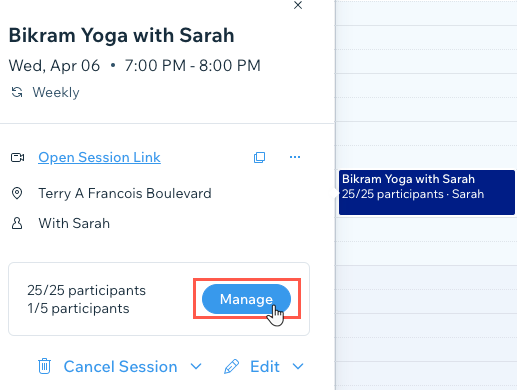The image size is (517, 390).
Task: Click the Bikram Yoga with Sarah title
Action: 121,35
